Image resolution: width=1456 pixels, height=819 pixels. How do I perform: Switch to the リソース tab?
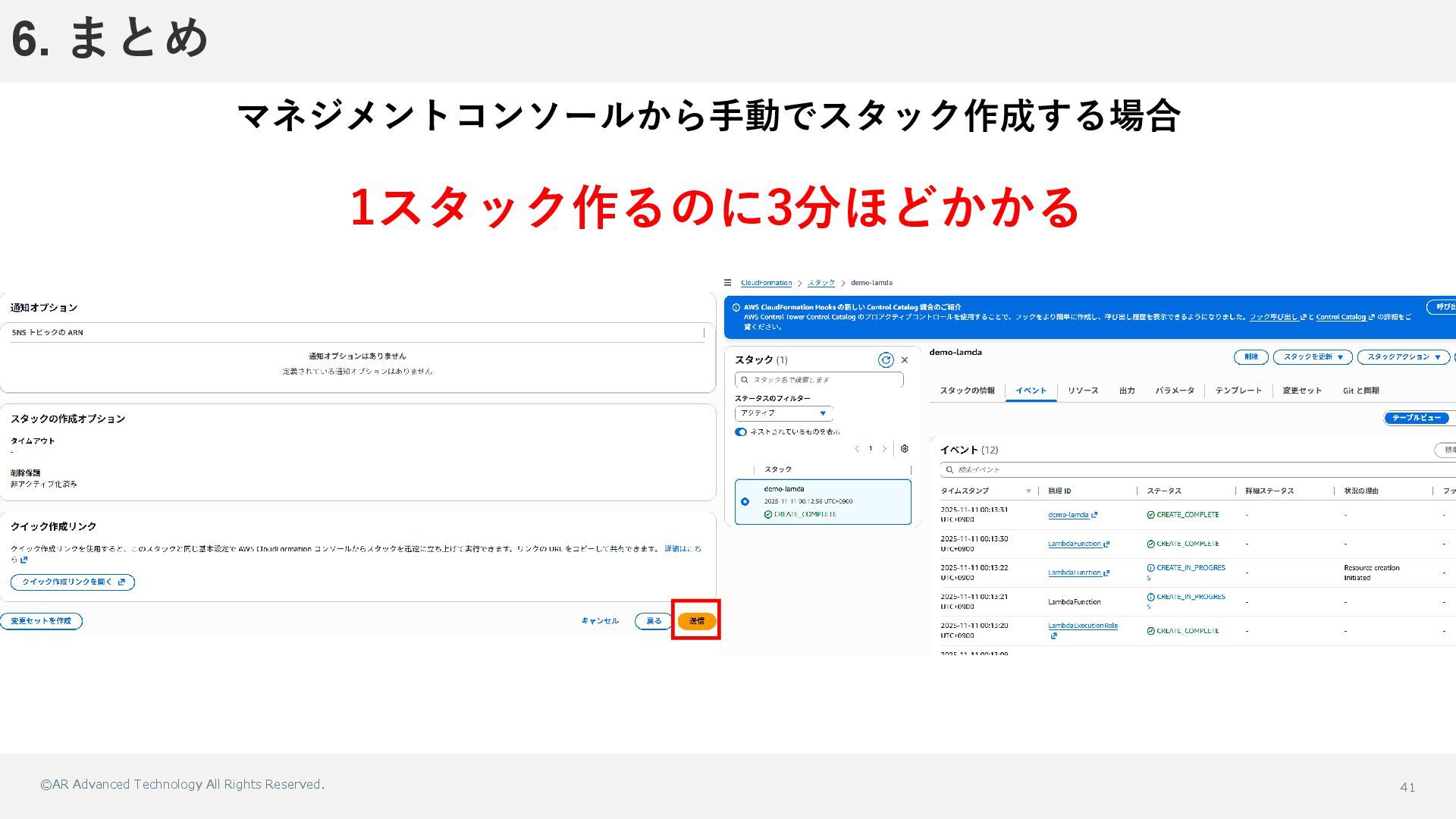[1082, 391]
